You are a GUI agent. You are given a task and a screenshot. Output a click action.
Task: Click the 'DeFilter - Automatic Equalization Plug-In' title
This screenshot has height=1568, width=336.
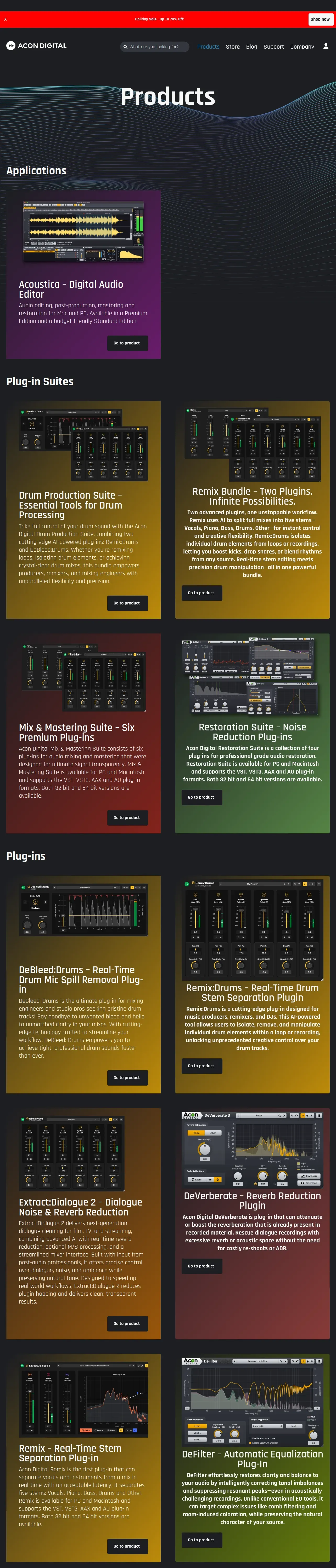pyautogui.click(x=253, y=1459)
